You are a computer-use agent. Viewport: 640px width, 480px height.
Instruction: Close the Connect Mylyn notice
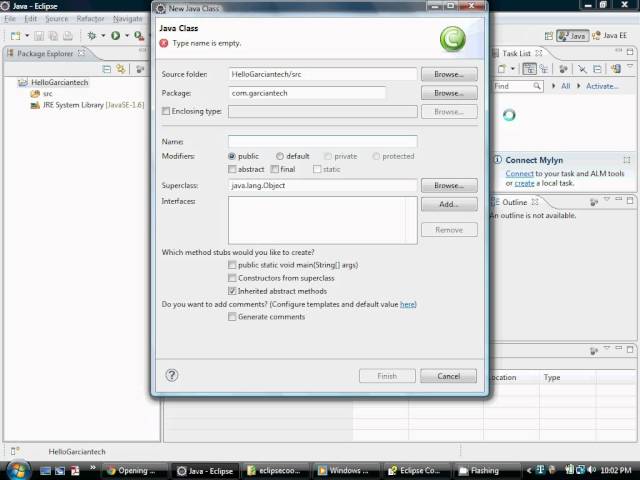[x=627, y=160]
